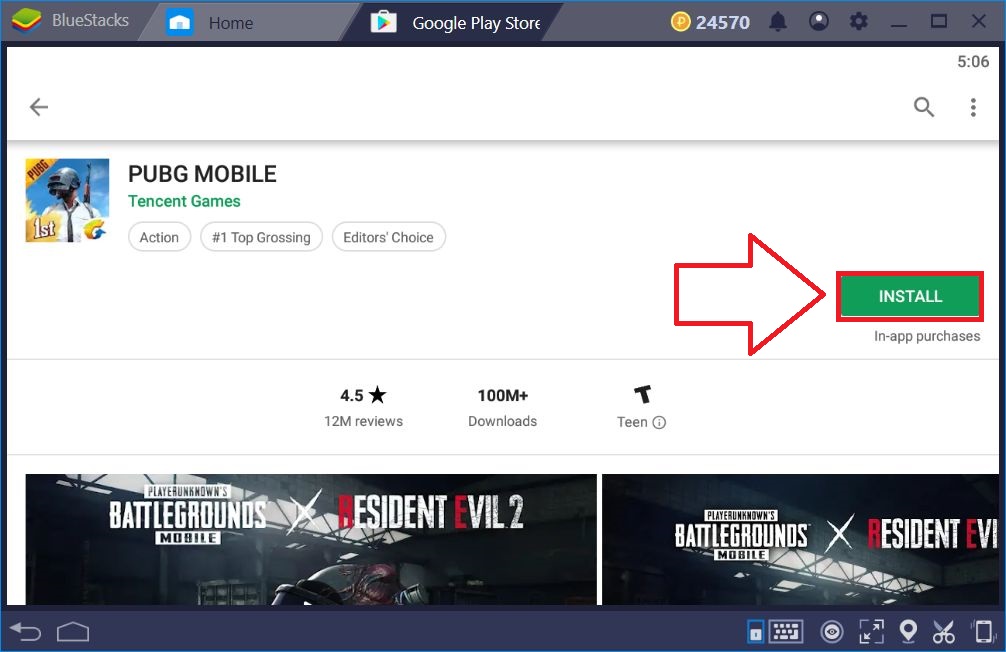Select the Editors' Choice chip

(388, 237)
